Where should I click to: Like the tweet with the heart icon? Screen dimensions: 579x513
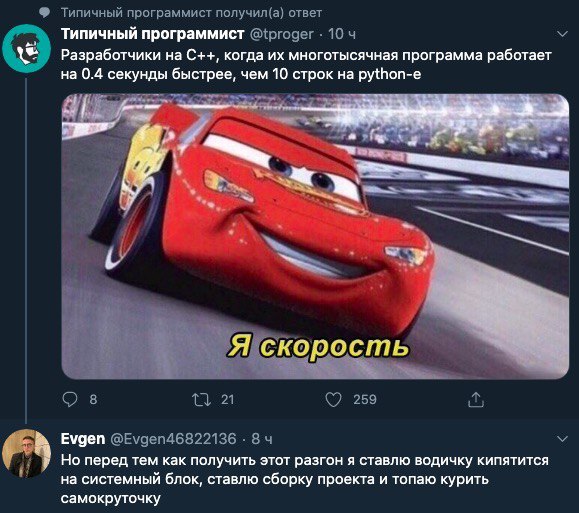(333, 400)
